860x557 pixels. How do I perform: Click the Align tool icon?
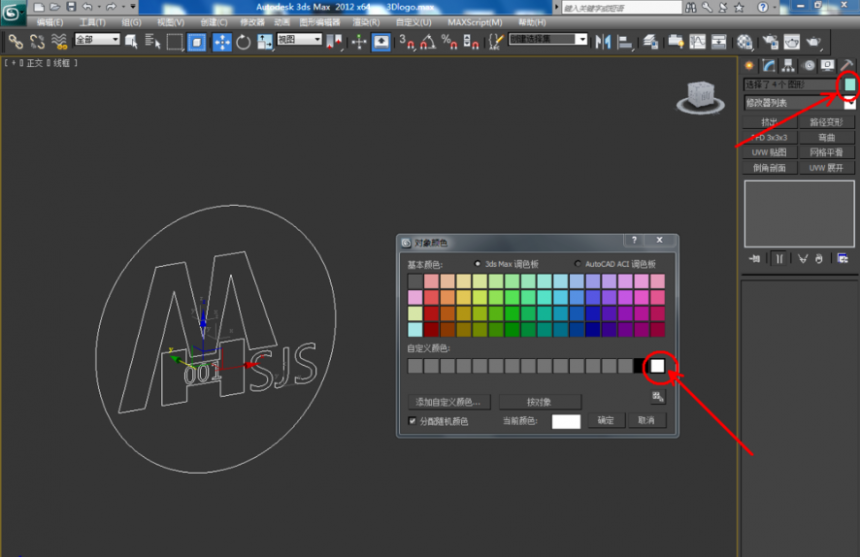click(625, 42)
